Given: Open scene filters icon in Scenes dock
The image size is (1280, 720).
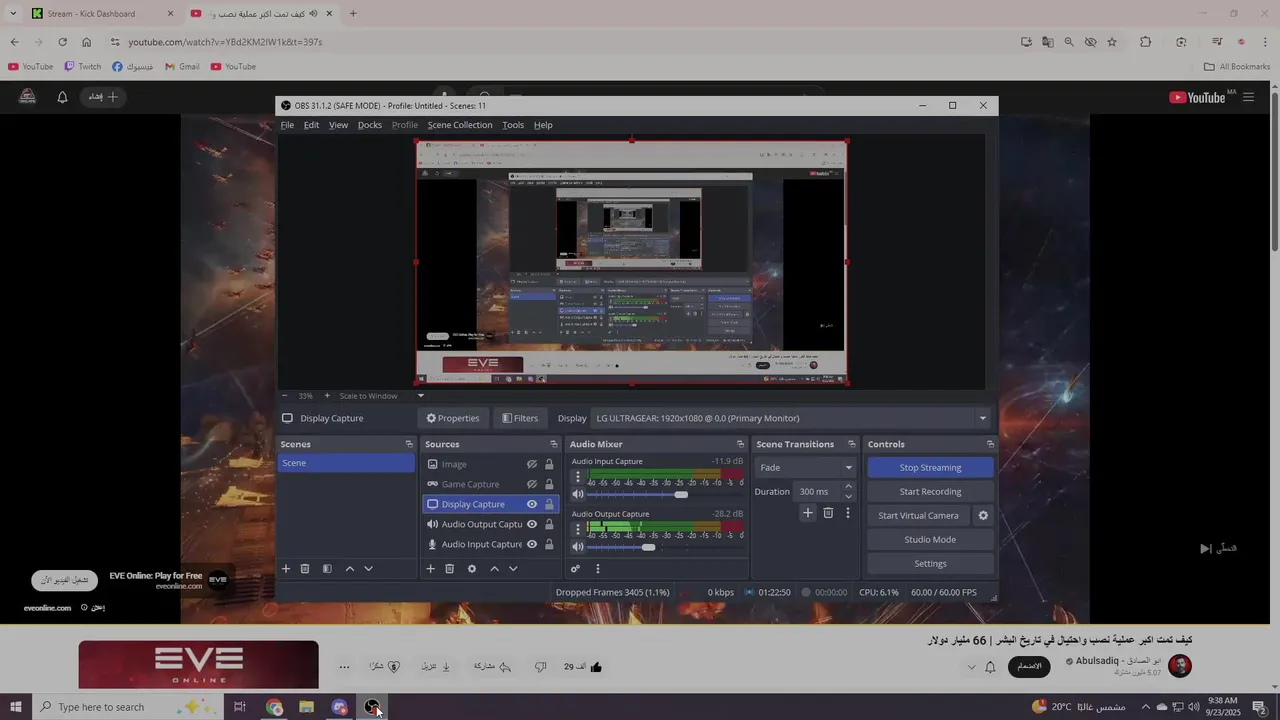Looking at the screenshot, I should (327, 569).
